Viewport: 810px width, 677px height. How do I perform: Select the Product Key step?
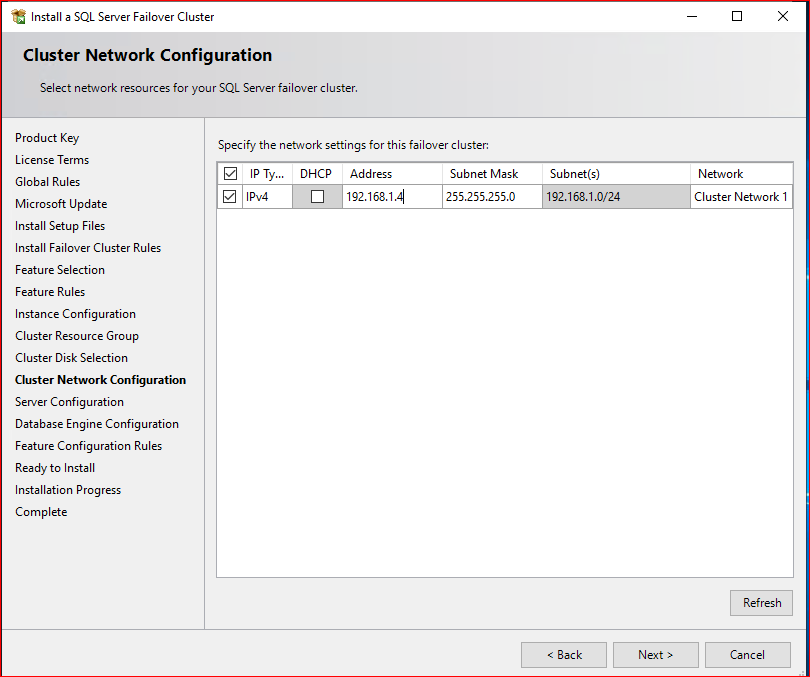tap(47, 138)
